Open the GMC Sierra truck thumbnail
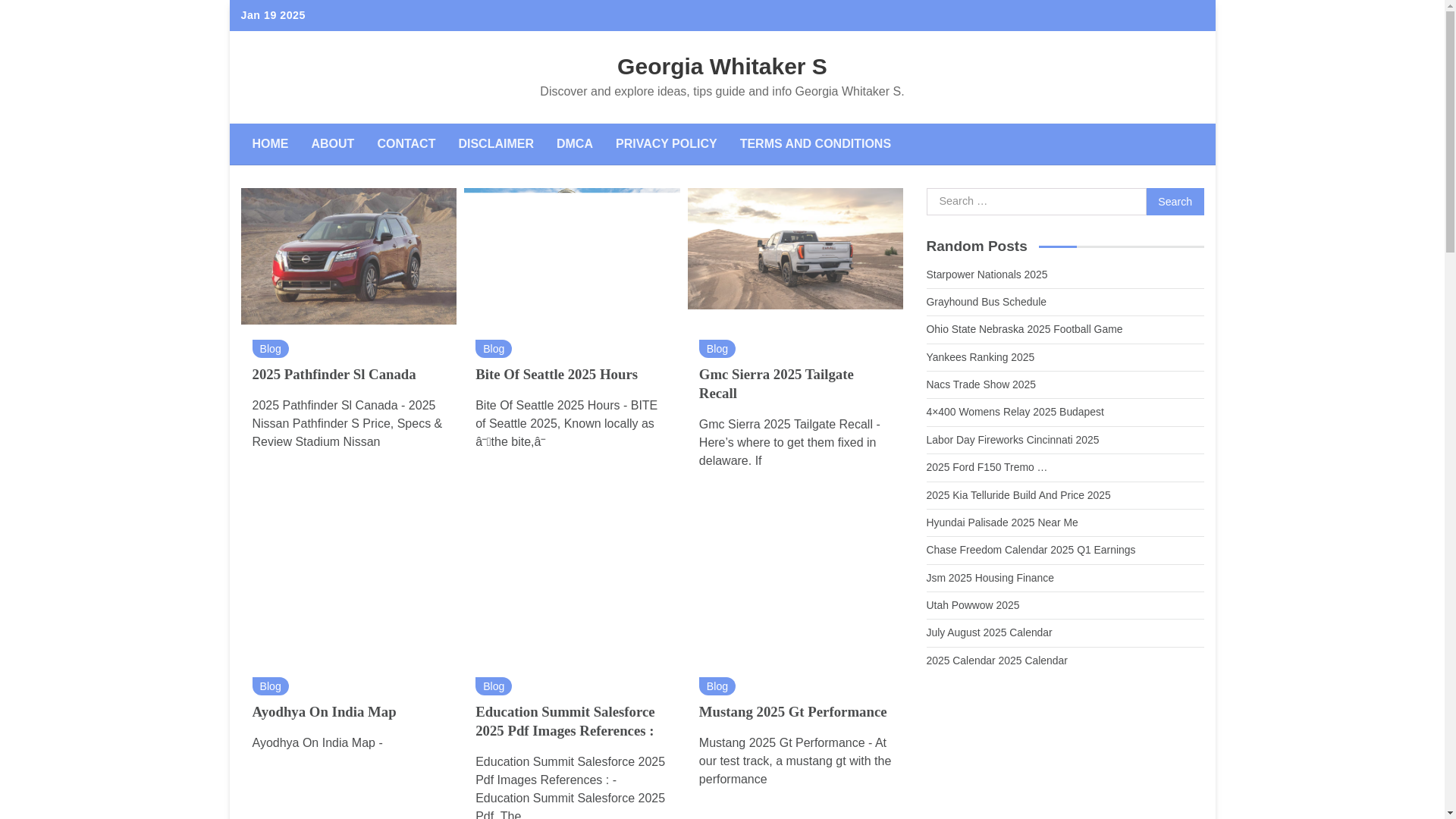The height and width of the screenshot is (819, 1456). pos(795,249)
